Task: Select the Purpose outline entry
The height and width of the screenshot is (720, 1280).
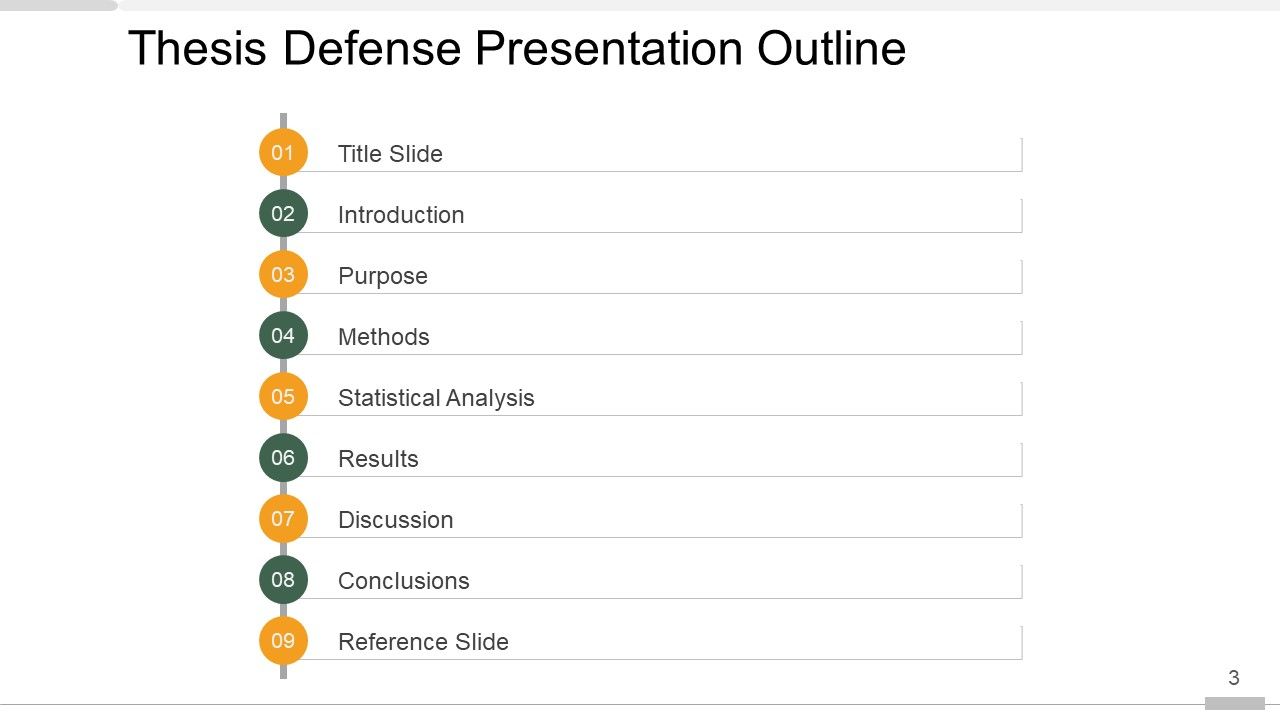Action: pos(383,276)
